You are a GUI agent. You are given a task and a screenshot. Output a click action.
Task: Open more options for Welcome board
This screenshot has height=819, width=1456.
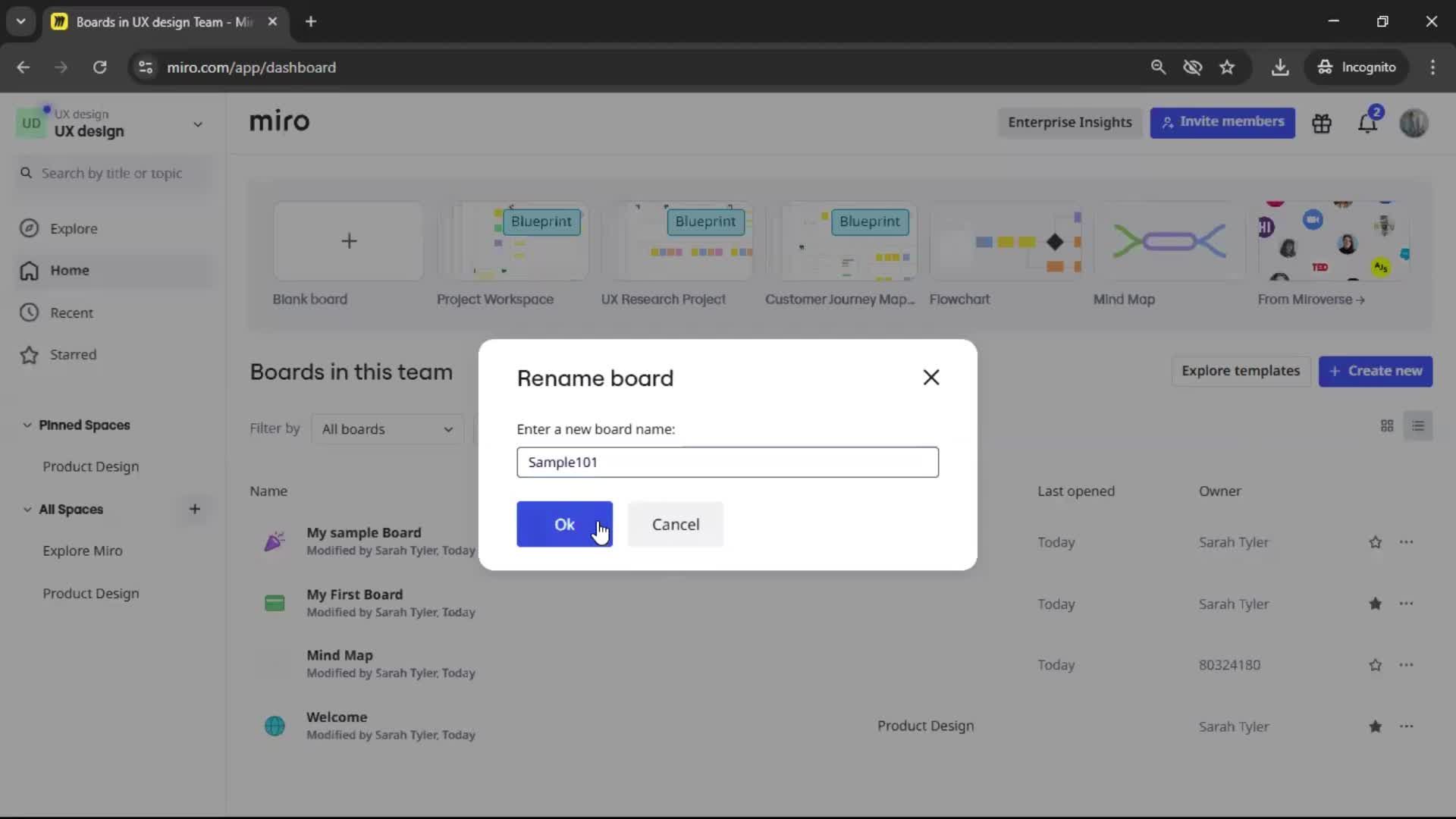(1406, 726)
